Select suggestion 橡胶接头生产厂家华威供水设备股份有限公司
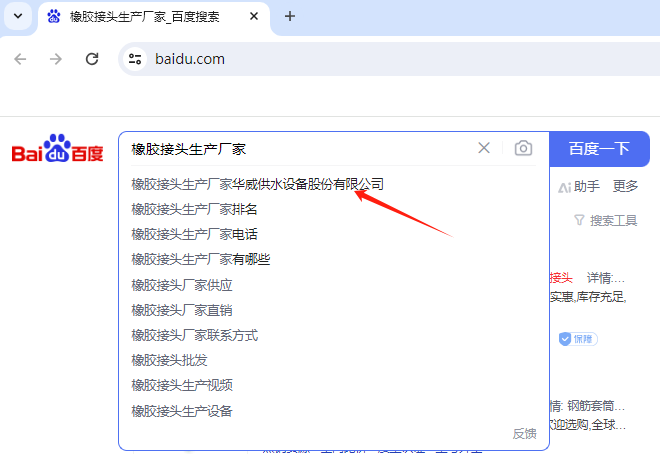The height and width of the screenshot is (454, 660). coord(257,184)
